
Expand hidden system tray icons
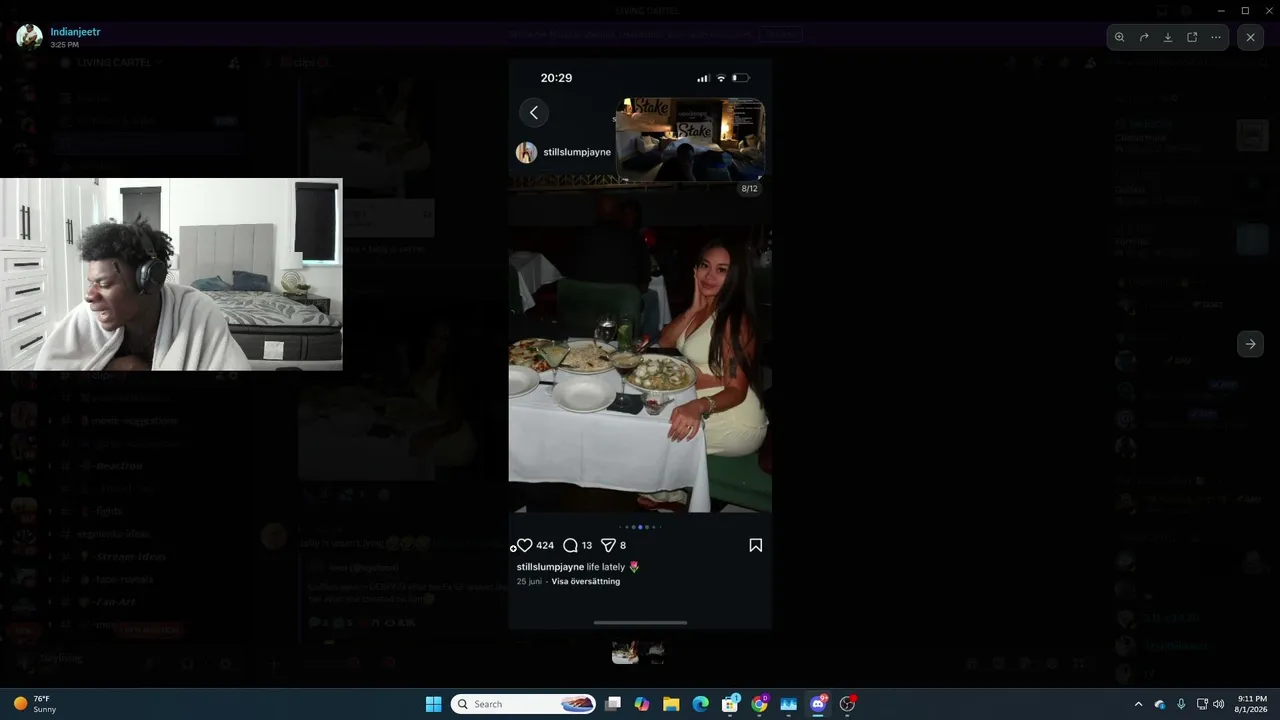pos(1138,704)
